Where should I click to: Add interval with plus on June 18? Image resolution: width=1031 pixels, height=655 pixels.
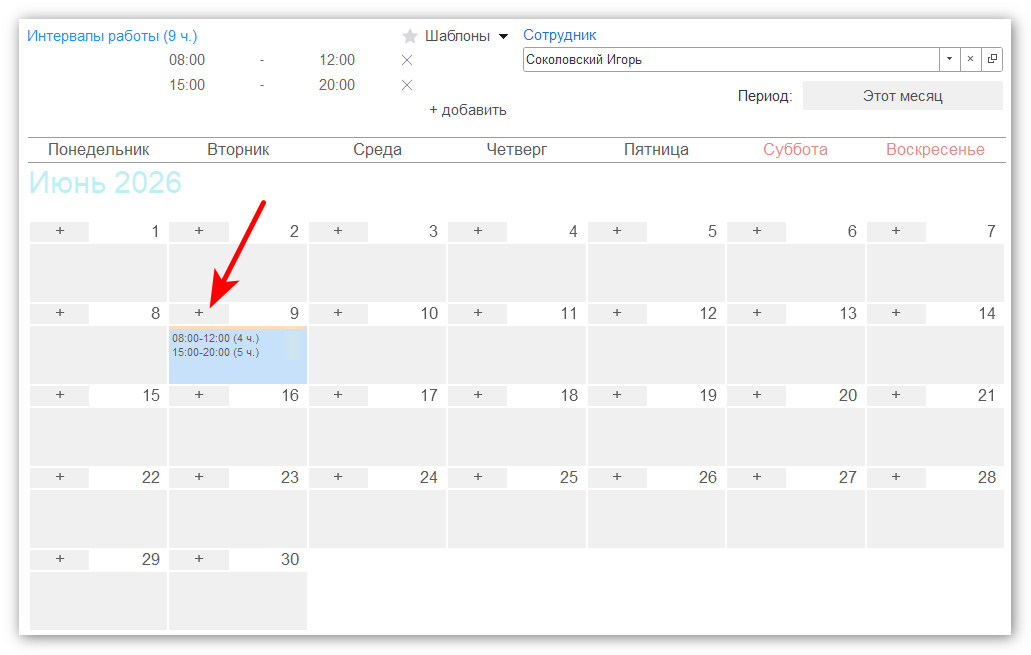[478, 395]
